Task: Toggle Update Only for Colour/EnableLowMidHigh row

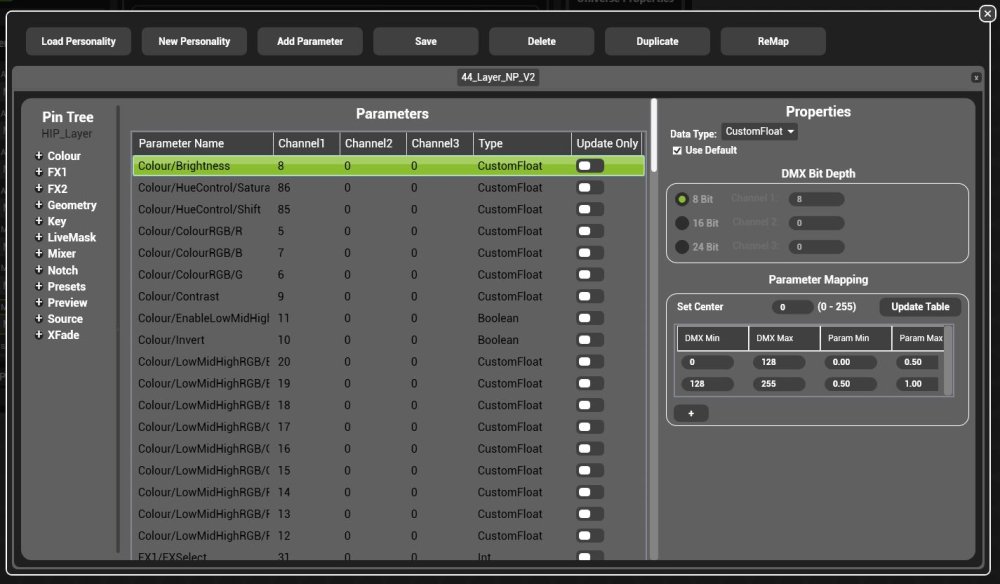Action: pos(590,318)
